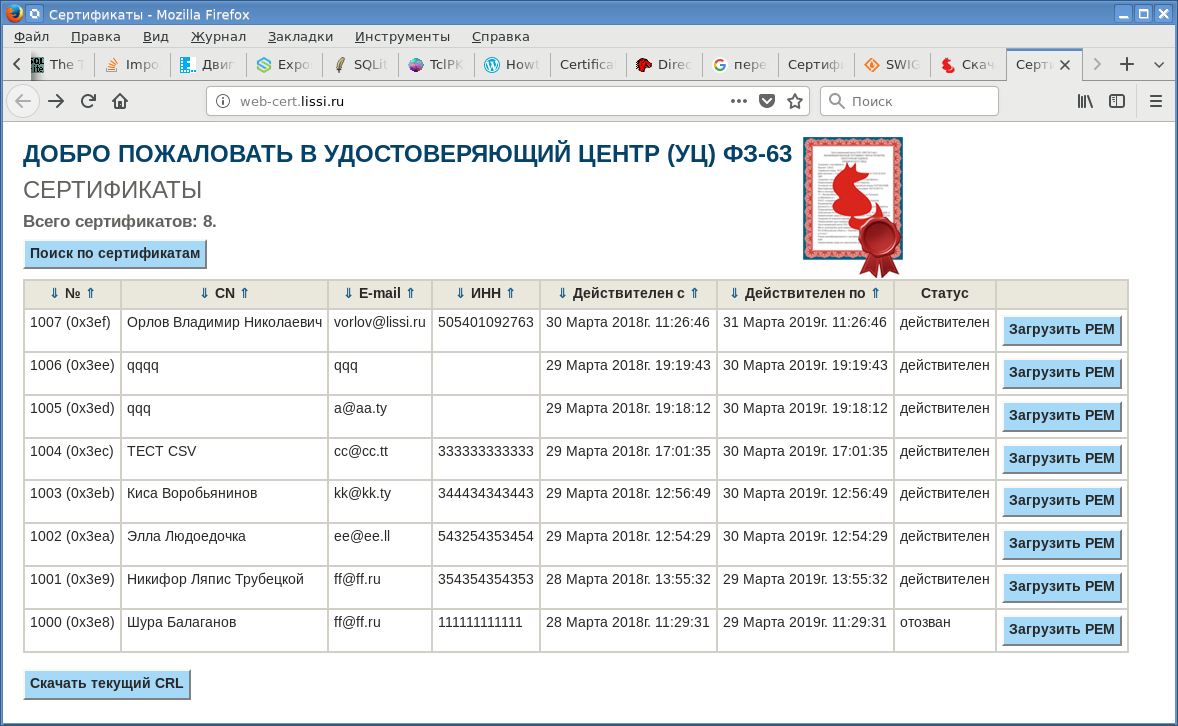Screen dimensions: 1178x726
Task: Open the Firefox hamburger menu
Action: coord(1156,101)
